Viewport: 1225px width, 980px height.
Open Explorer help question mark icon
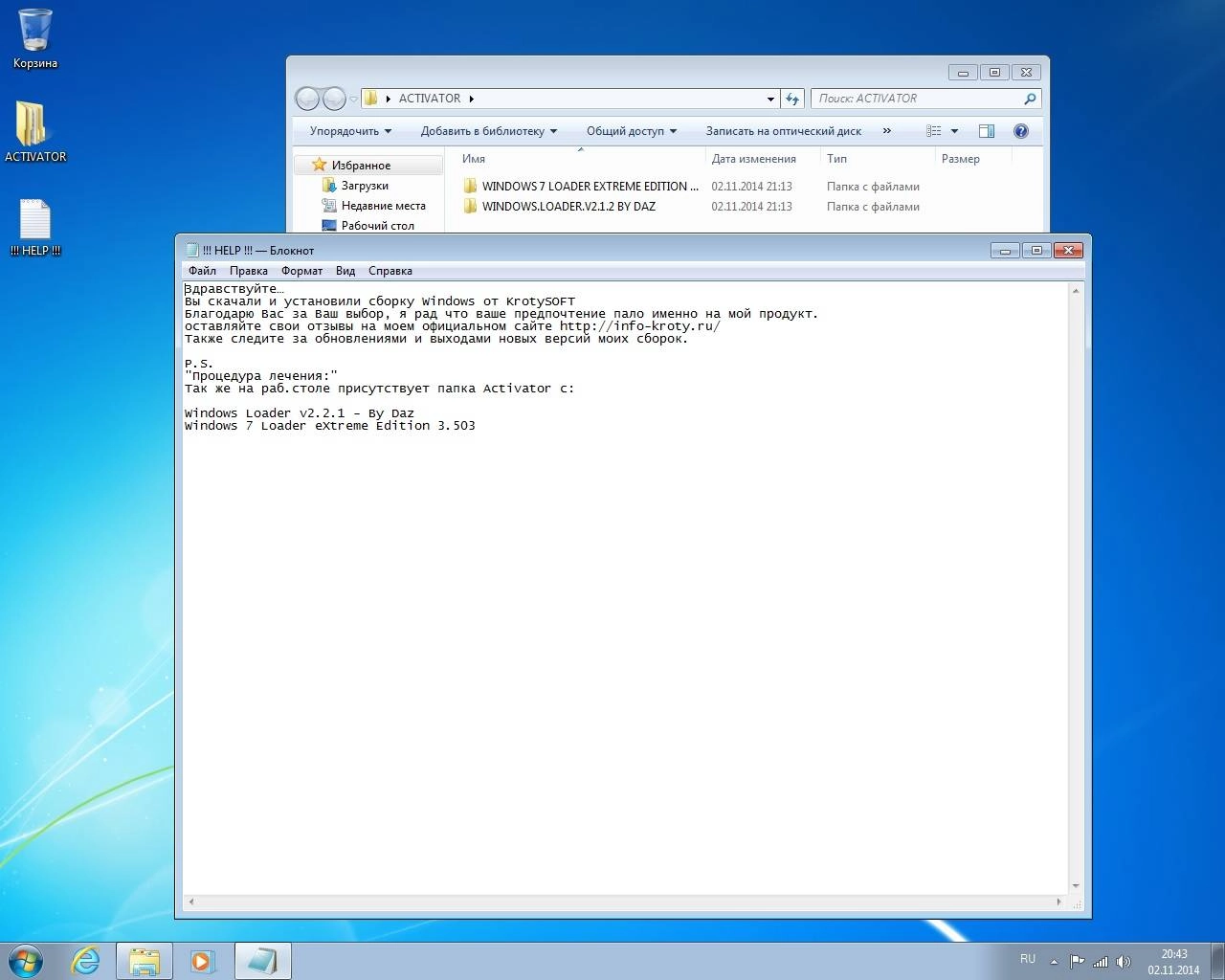pyautogui.click(x=1021, y=131)
